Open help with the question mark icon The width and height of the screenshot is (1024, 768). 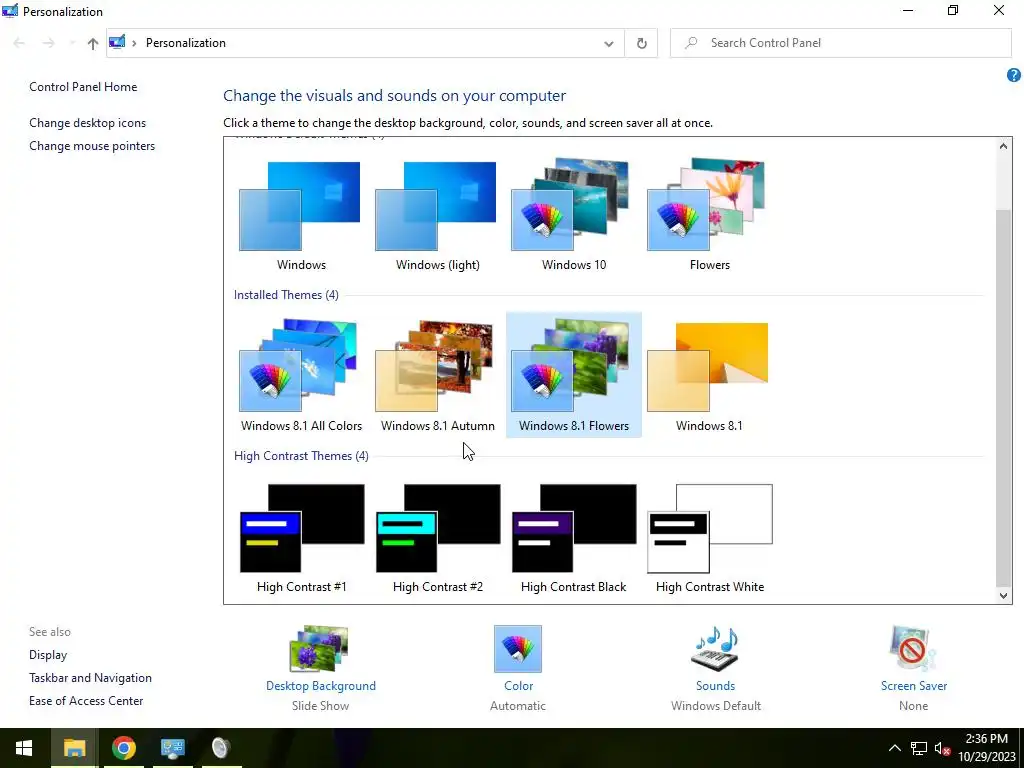1013,75
